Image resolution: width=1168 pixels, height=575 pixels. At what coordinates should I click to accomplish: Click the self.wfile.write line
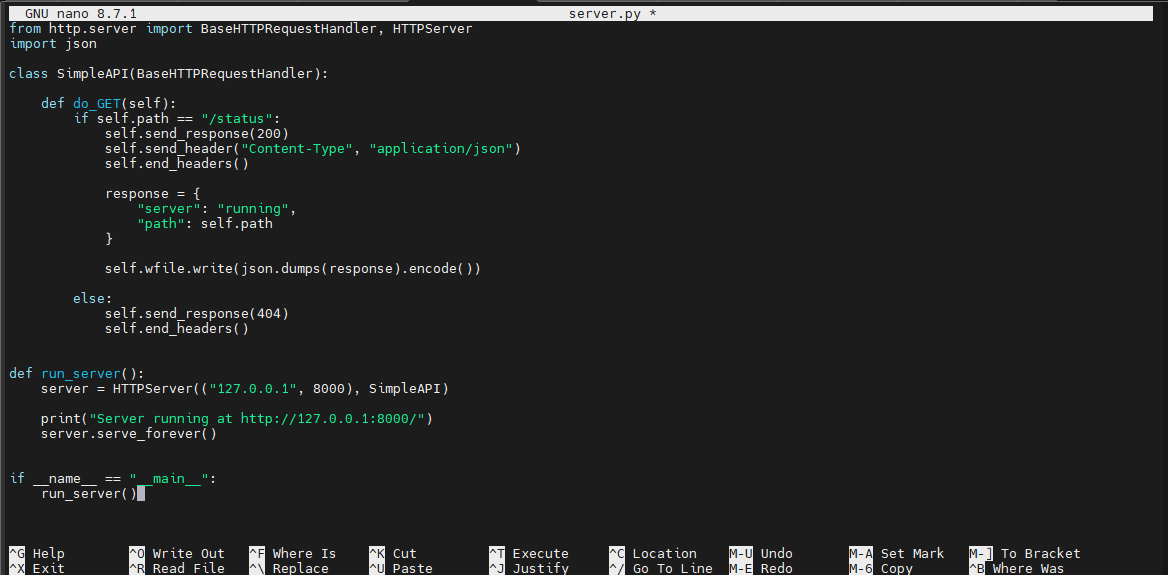[293, 269]
